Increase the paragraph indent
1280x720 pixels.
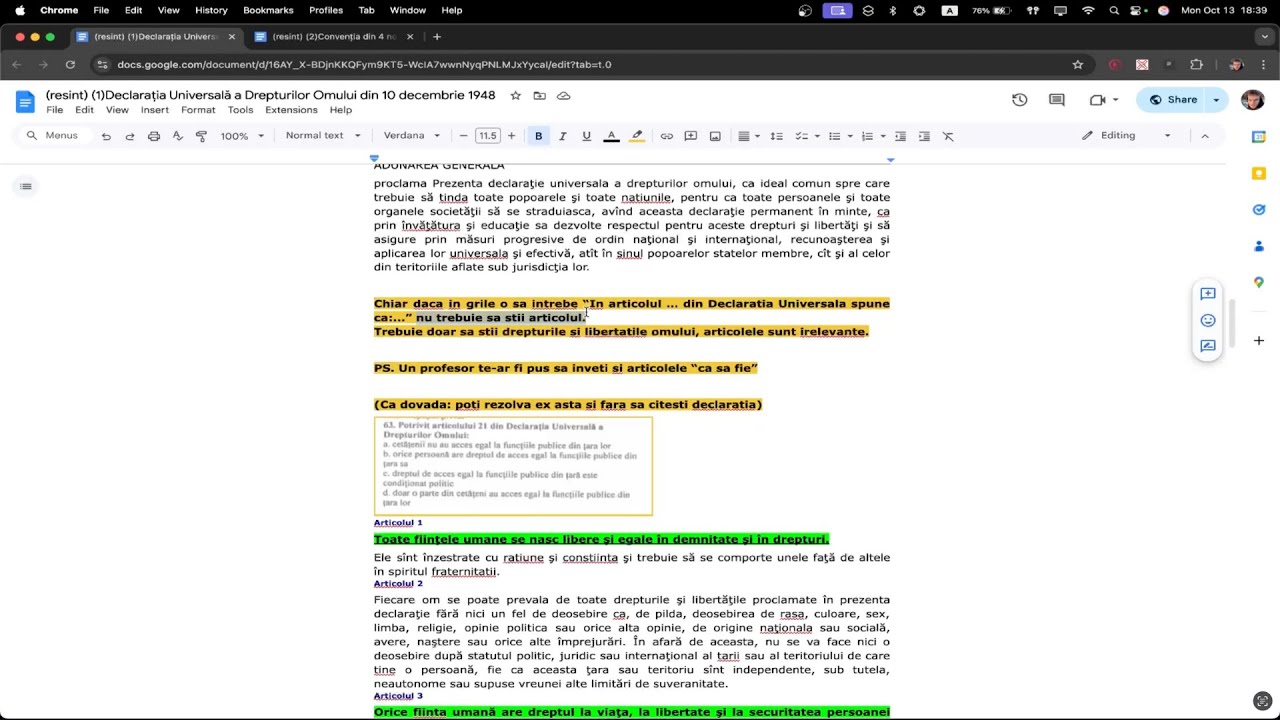(924, 136)
